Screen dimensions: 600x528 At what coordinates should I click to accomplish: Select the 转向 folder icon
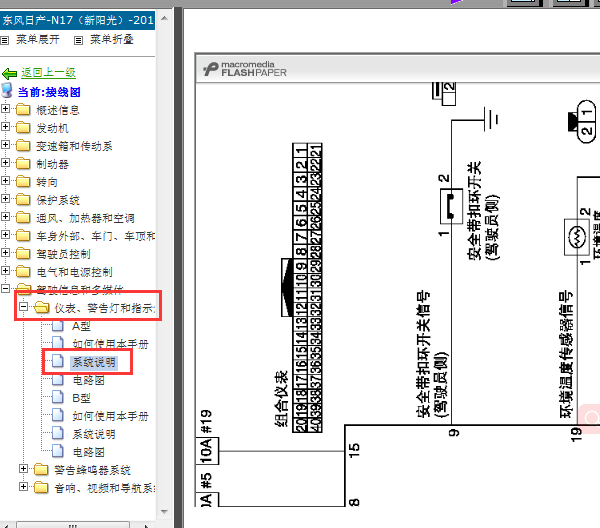tap(23, 182)
